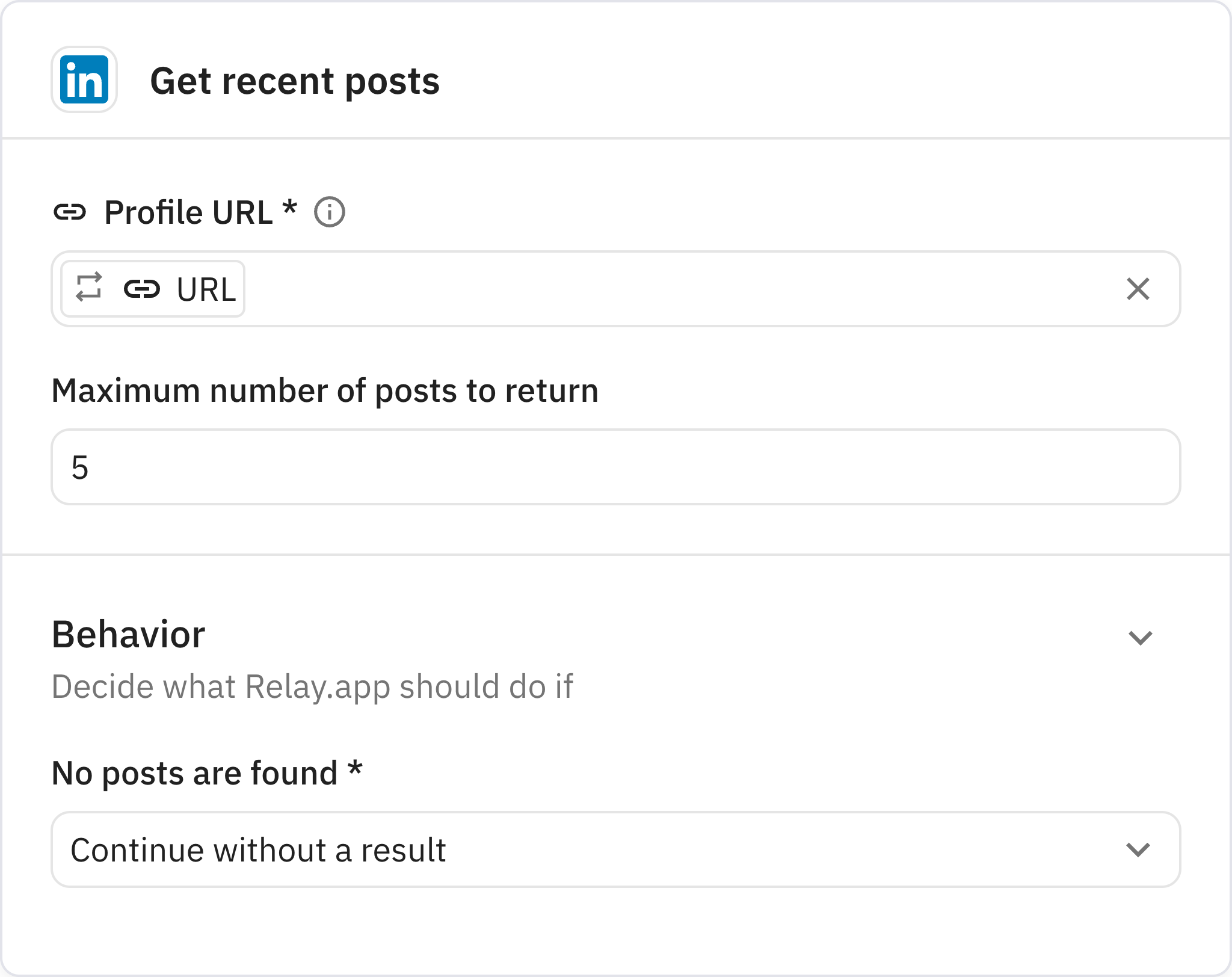The width and height of the screenshot is (1232, 977).
Task: Focus the maximum posts field showing 5
Action: point(615,467)
